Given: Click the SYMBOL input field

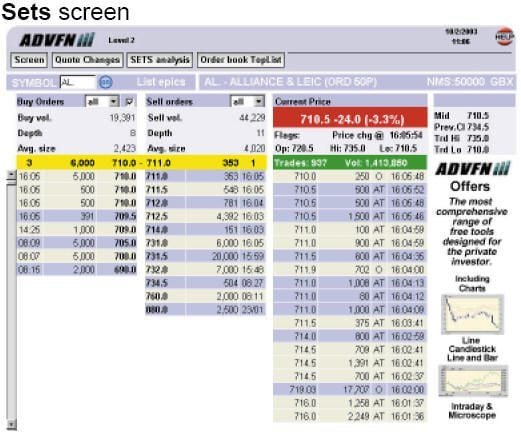Looking at the screenshot, I should 78,82.
